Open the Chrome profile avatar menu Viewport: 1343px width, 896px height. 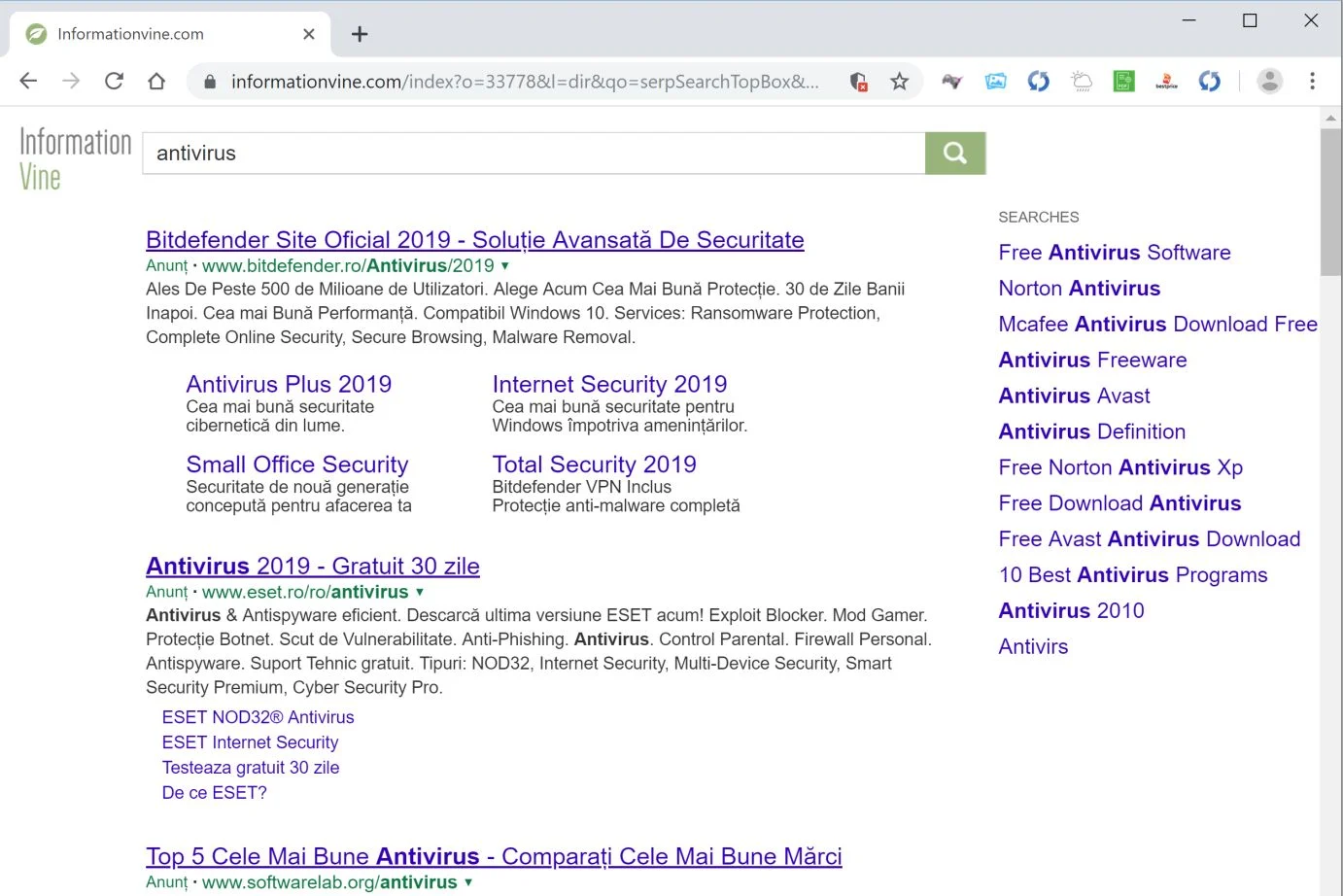pyautogui.click(x=1270, y=82)
